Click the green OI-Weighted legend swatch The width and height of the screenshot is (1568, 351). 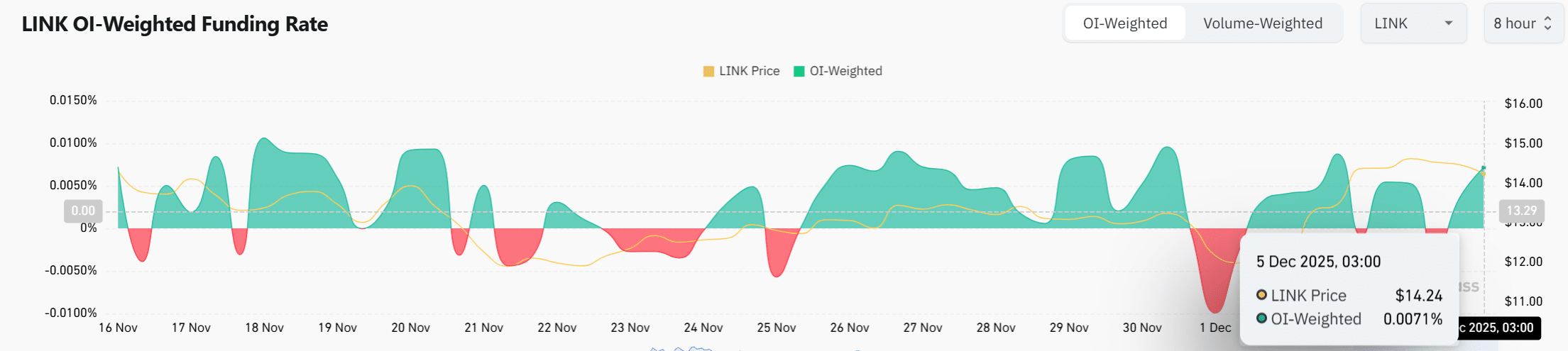click(x=799, y=71)
